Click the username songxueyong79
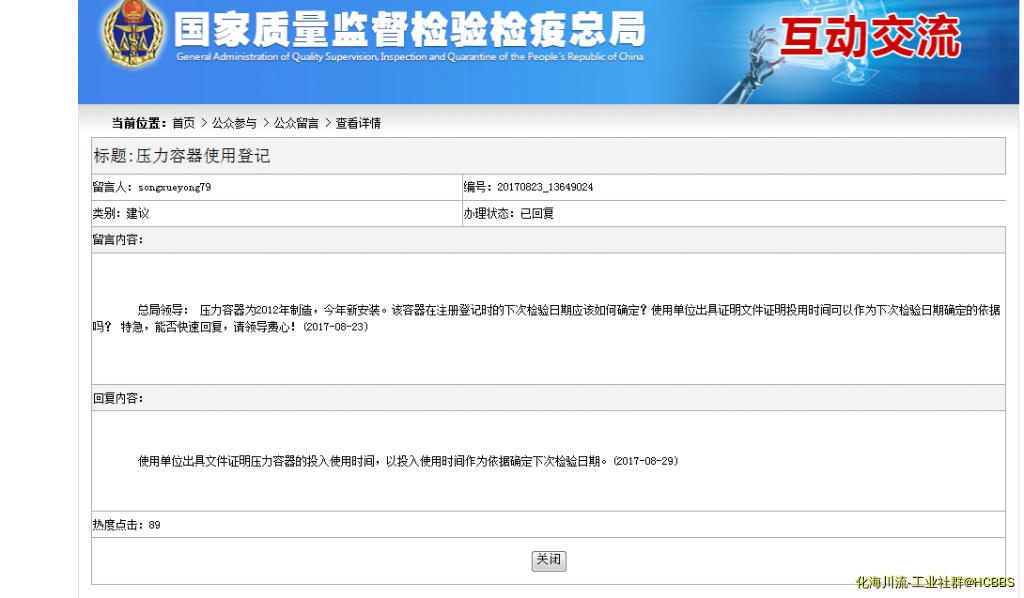This screenshot has height=598, width=1024. point(174,187)
